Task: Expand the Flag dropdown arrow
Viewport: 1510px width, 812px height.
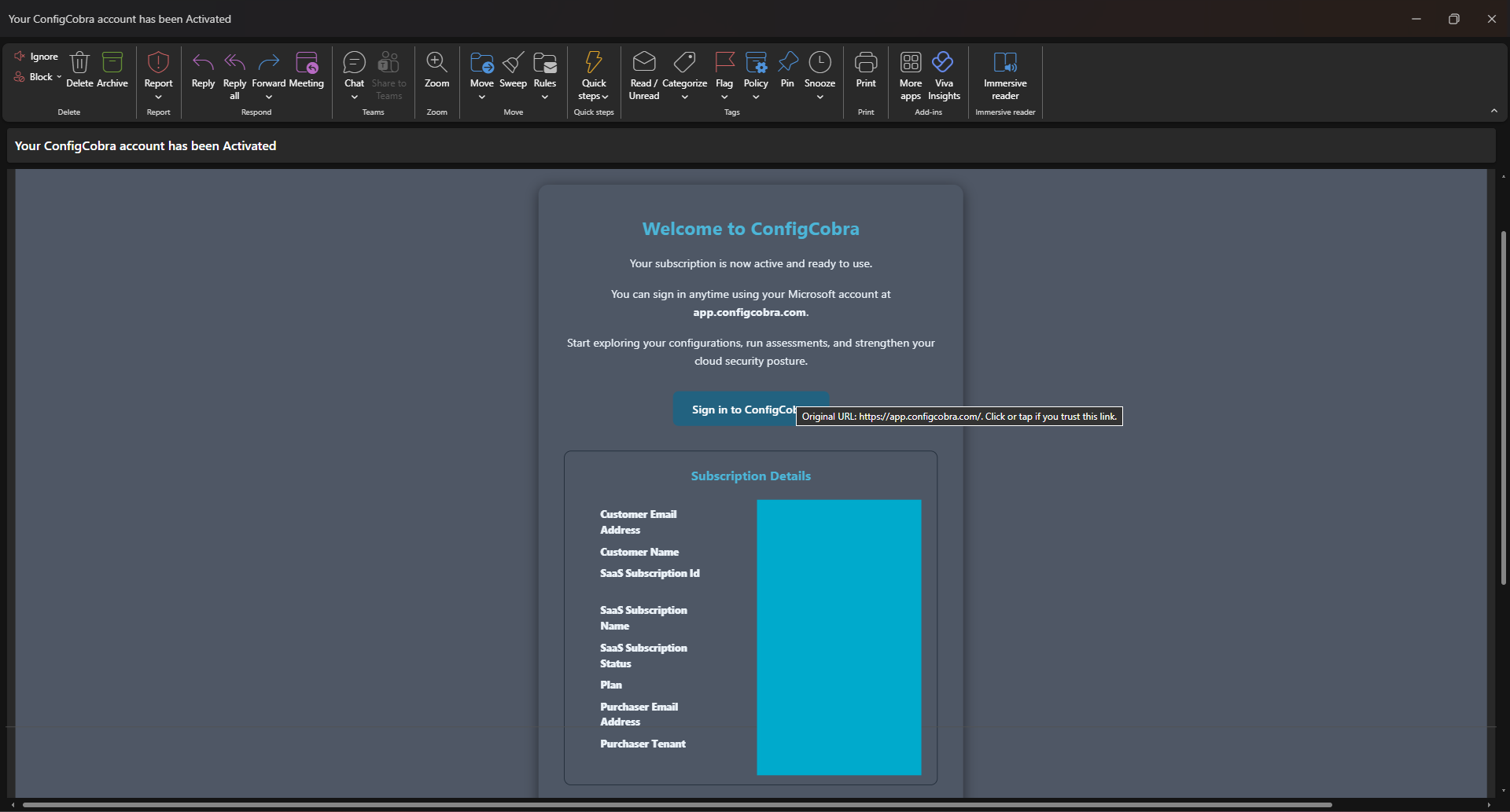Action: click(x=724, y=97)
